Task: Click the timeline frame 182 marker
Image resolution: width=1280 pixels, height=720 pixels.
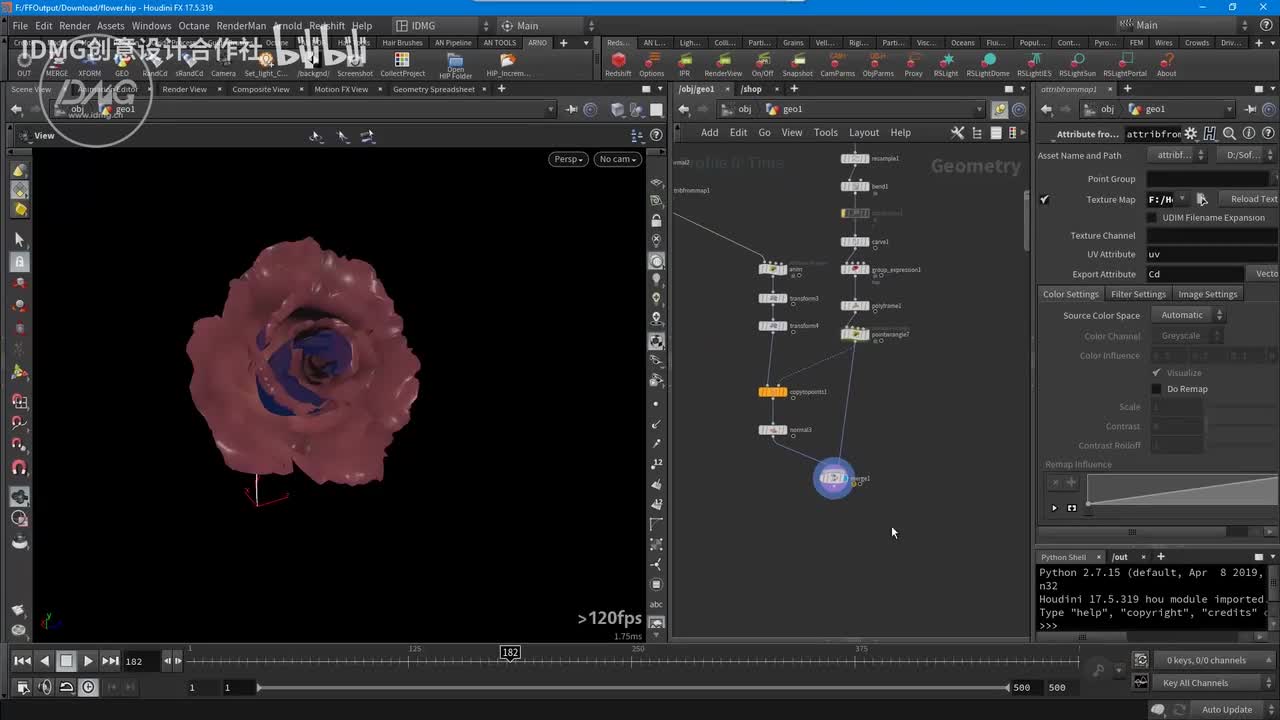Action: click(510, 653)
